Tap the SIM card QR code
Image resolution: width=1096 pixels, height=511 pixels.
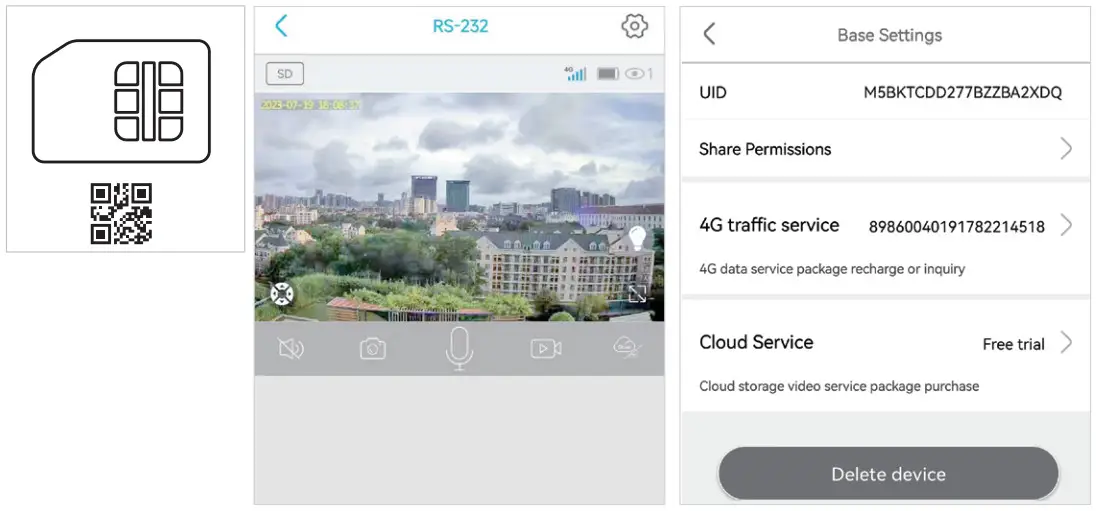(x=121, y=214)
